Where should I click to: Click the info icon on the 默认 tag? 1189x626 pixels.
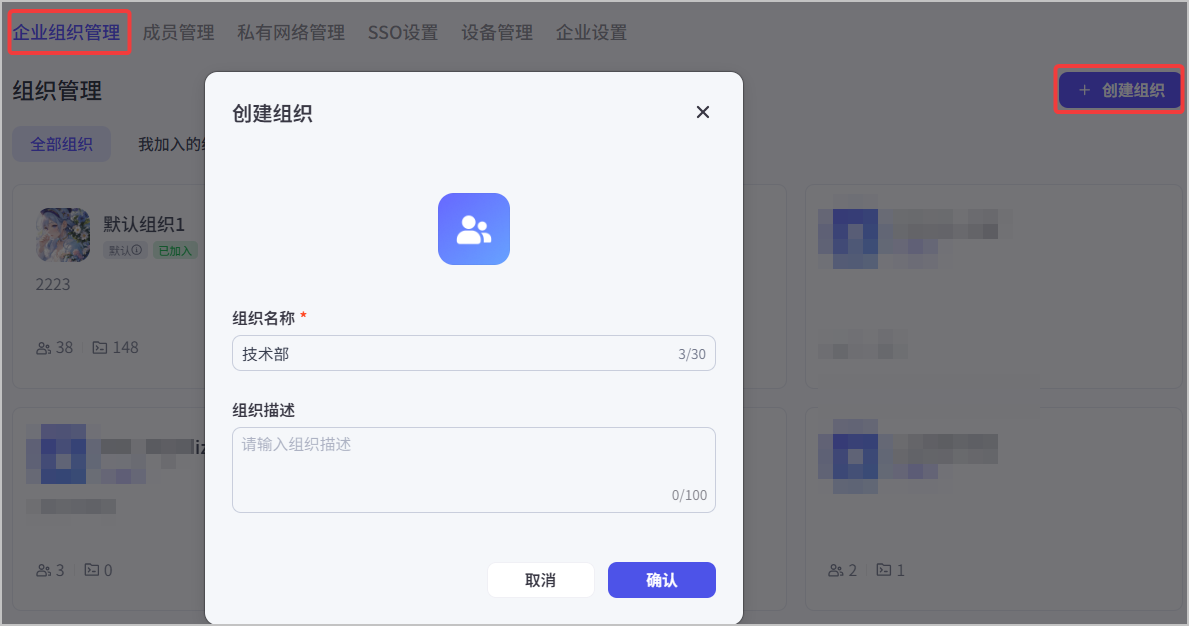pyautogui.click(x=137, y=250)
